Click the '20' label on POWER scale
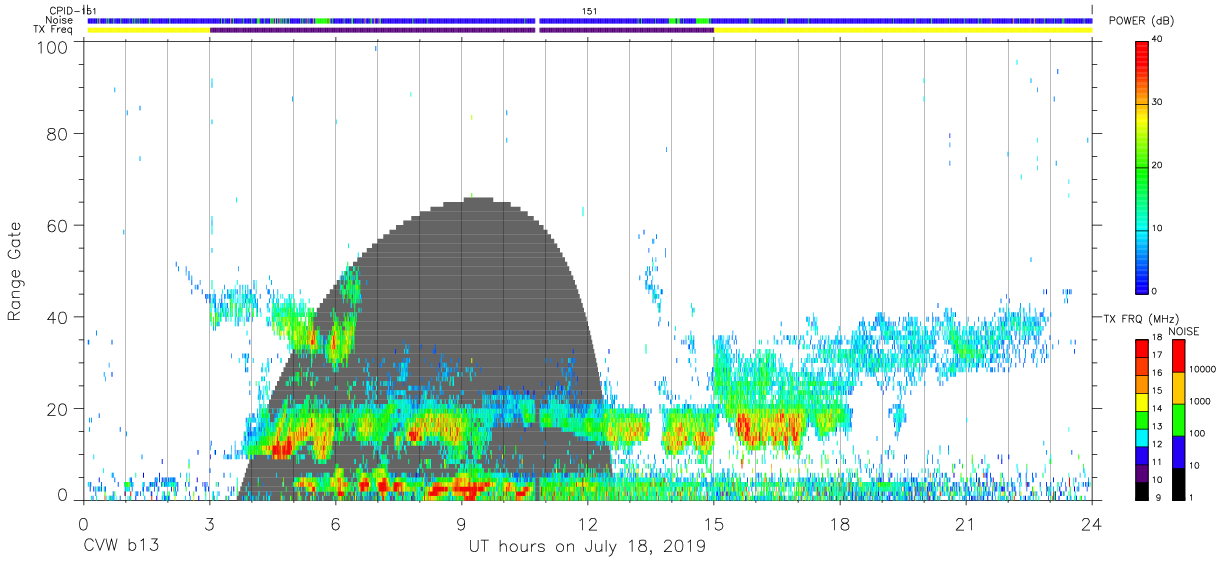 [1158, 166]
